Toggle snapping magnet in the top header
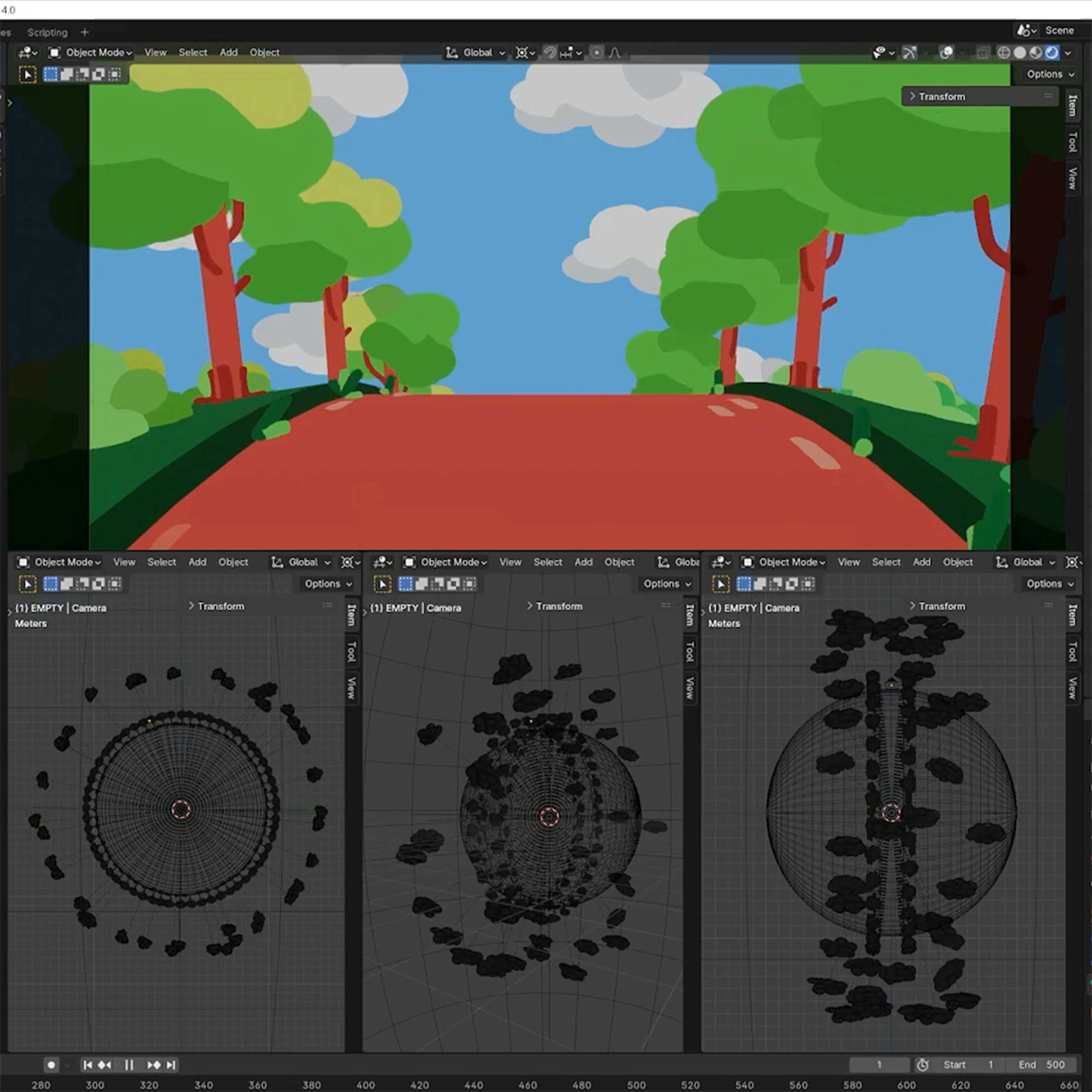The image size is (1092, 1092). (550, 53)
